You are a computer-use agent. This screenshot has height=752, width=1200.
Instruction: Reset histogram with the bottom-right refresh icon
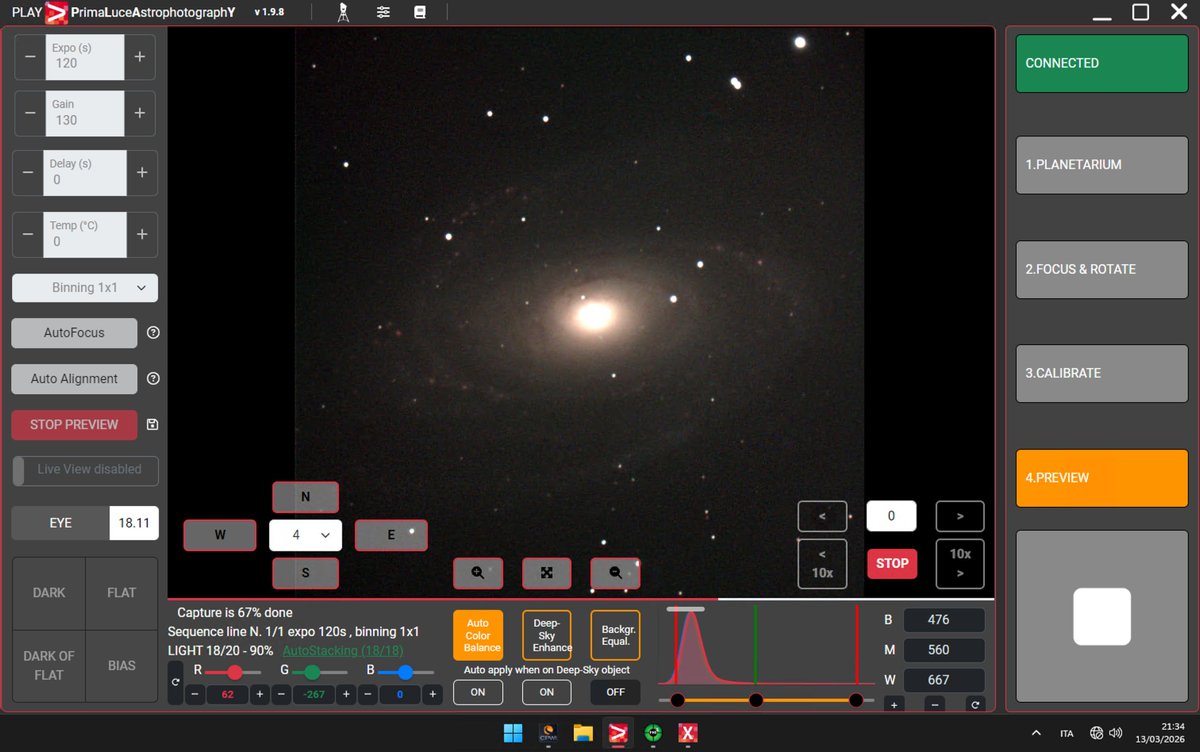coord(974,704)
